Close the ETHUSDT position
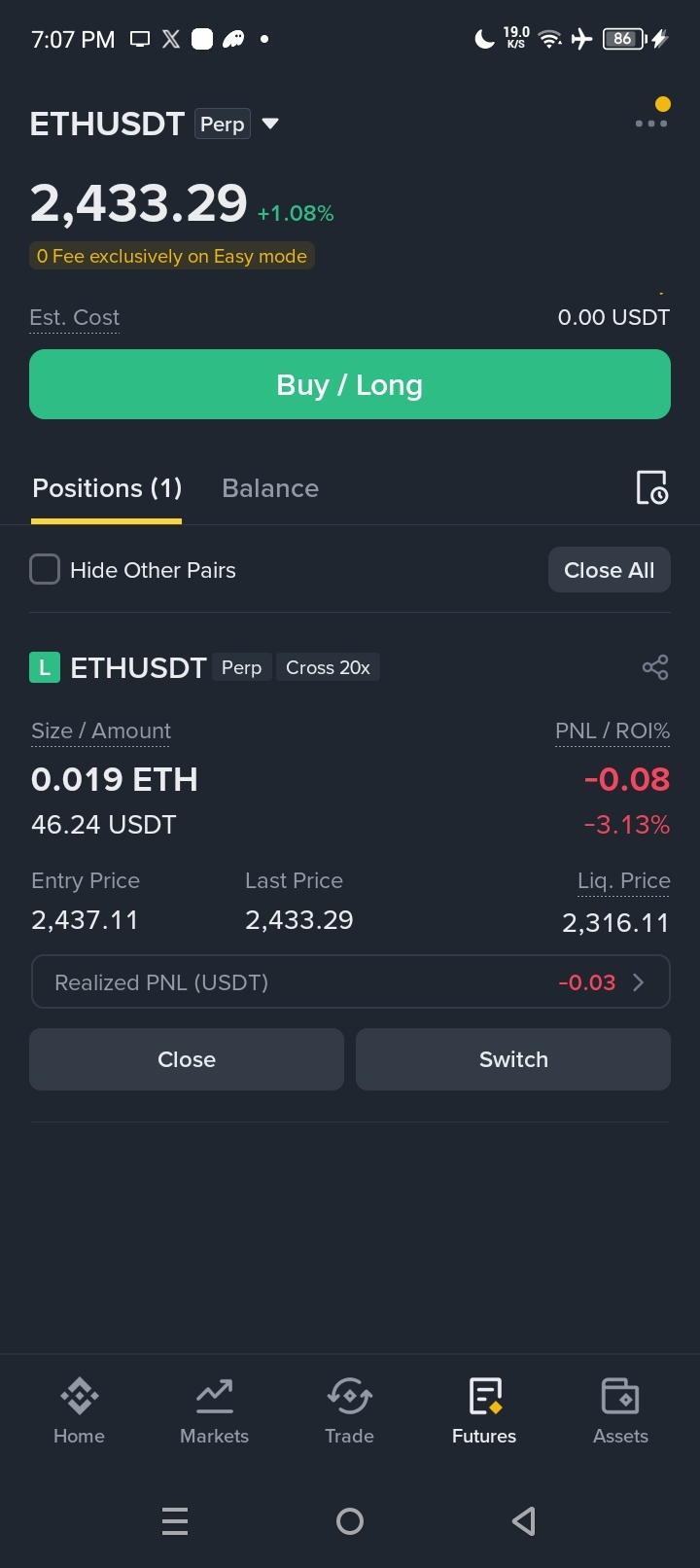The width and height of the screenshot is (700, 1568). 187,1059
